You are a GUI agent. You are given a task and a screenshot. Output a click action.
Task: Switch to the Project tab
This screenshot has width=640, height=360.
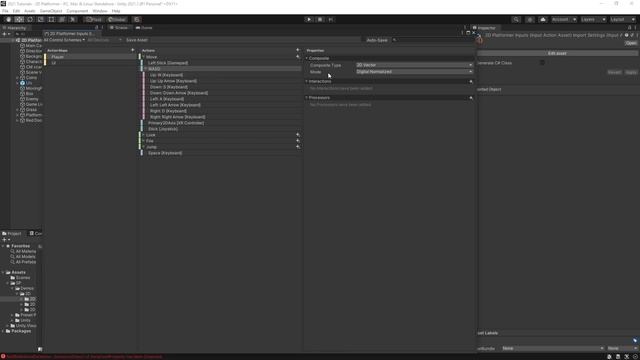[12, 233]
